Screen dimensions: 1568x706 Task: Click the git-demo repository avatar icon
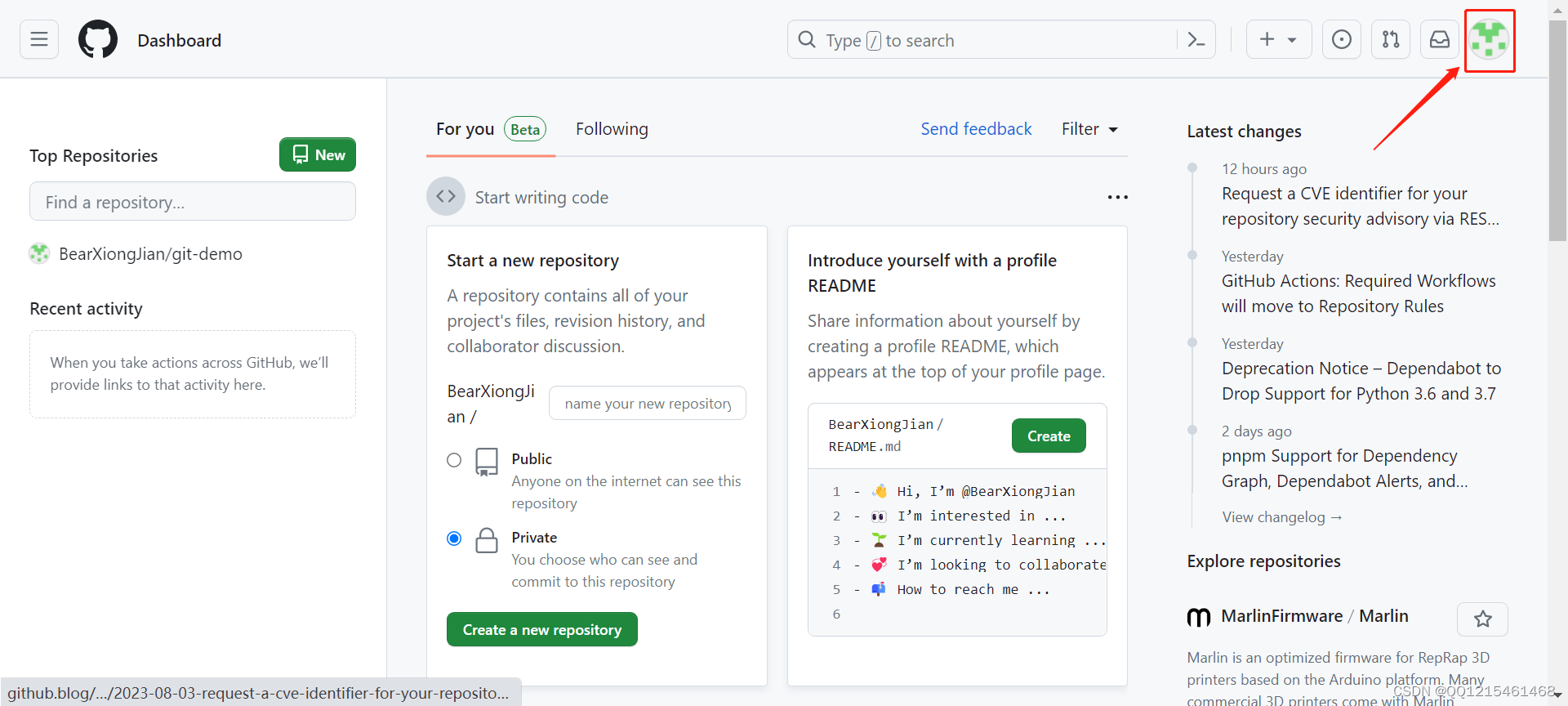click(39, 253)
